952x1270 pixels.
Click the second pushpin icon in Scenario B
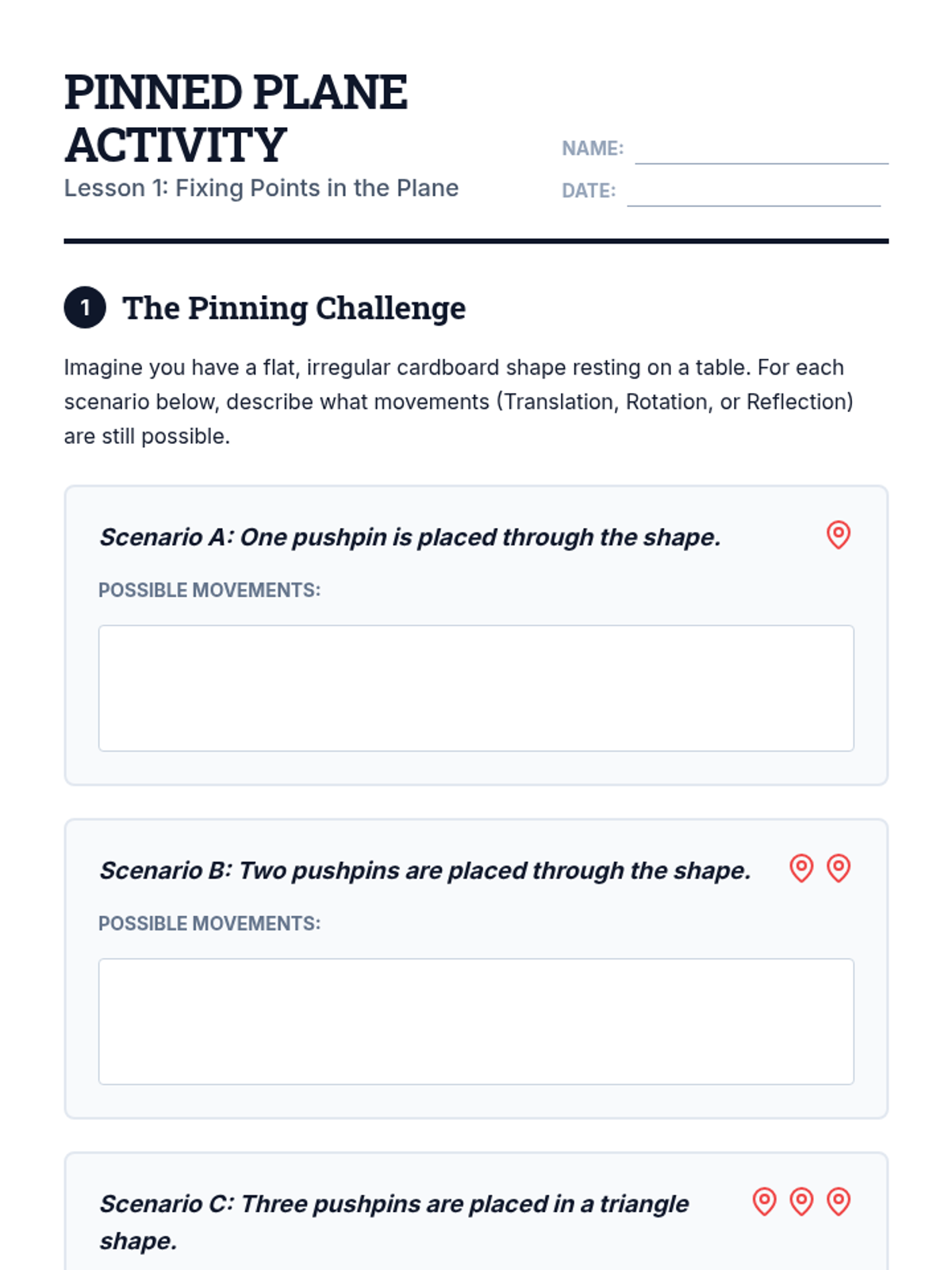(x=838, y=868)
